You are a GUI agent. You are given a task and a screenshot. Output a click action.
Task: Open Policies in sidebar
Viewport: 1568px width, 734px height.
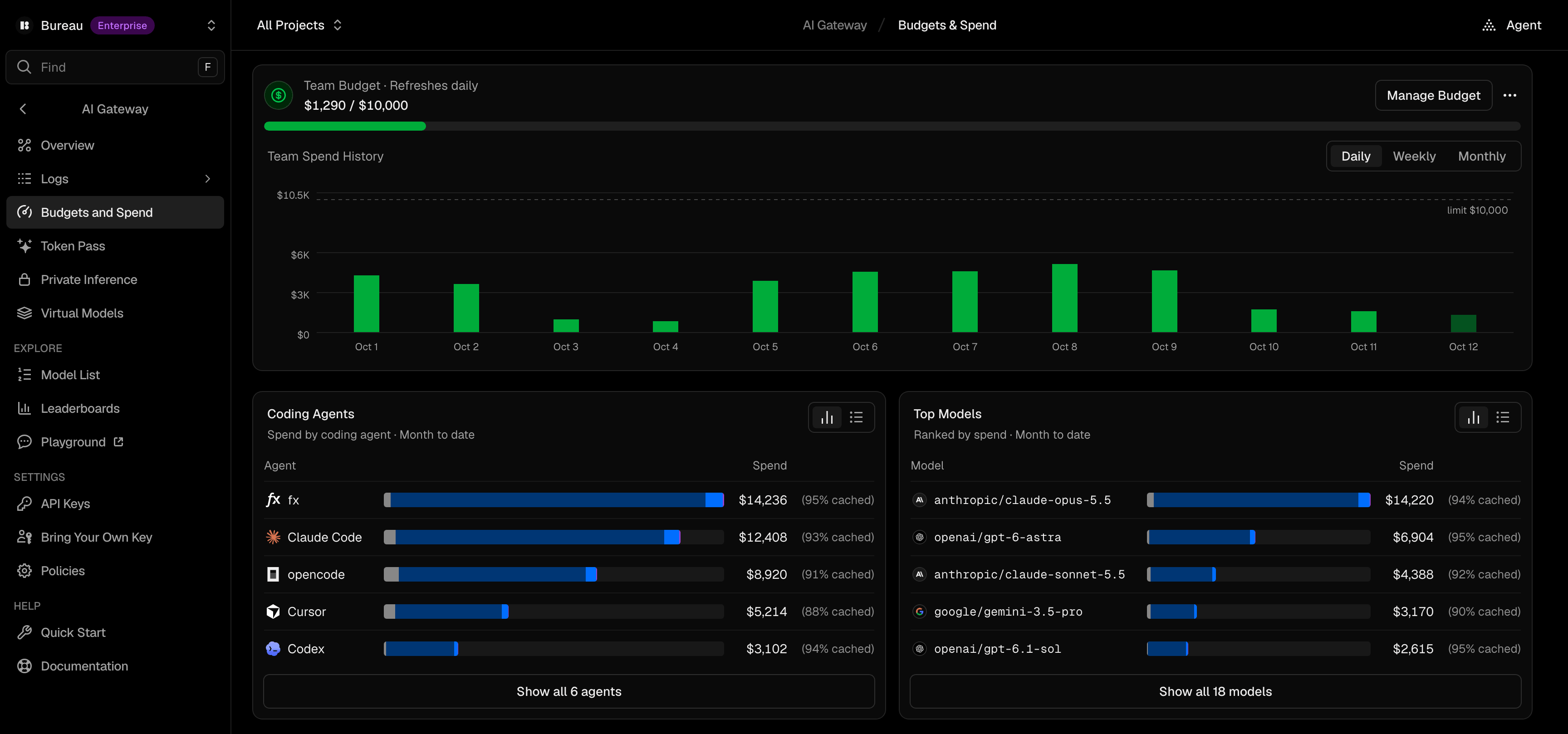(x=115, y=571)
